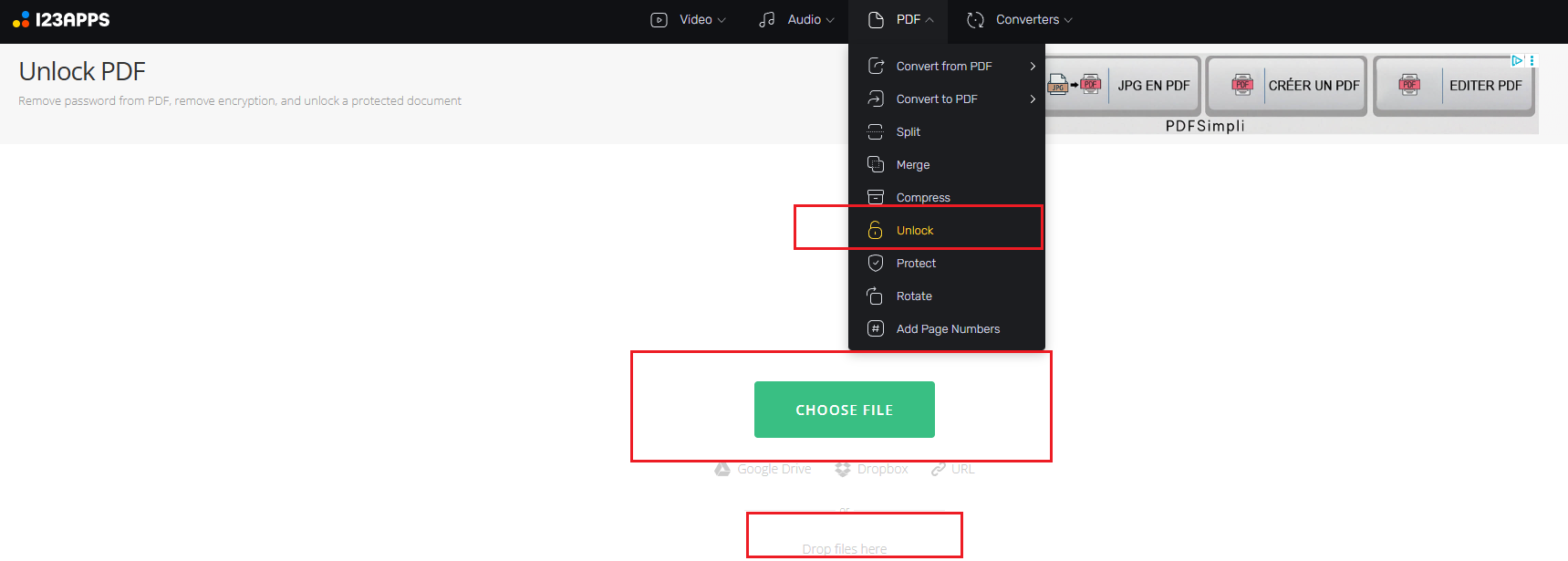Image resolution: width=1568 pixels, height=561 pixels.
Task: Import file from Dropbox
Action: tap(872, 469)
